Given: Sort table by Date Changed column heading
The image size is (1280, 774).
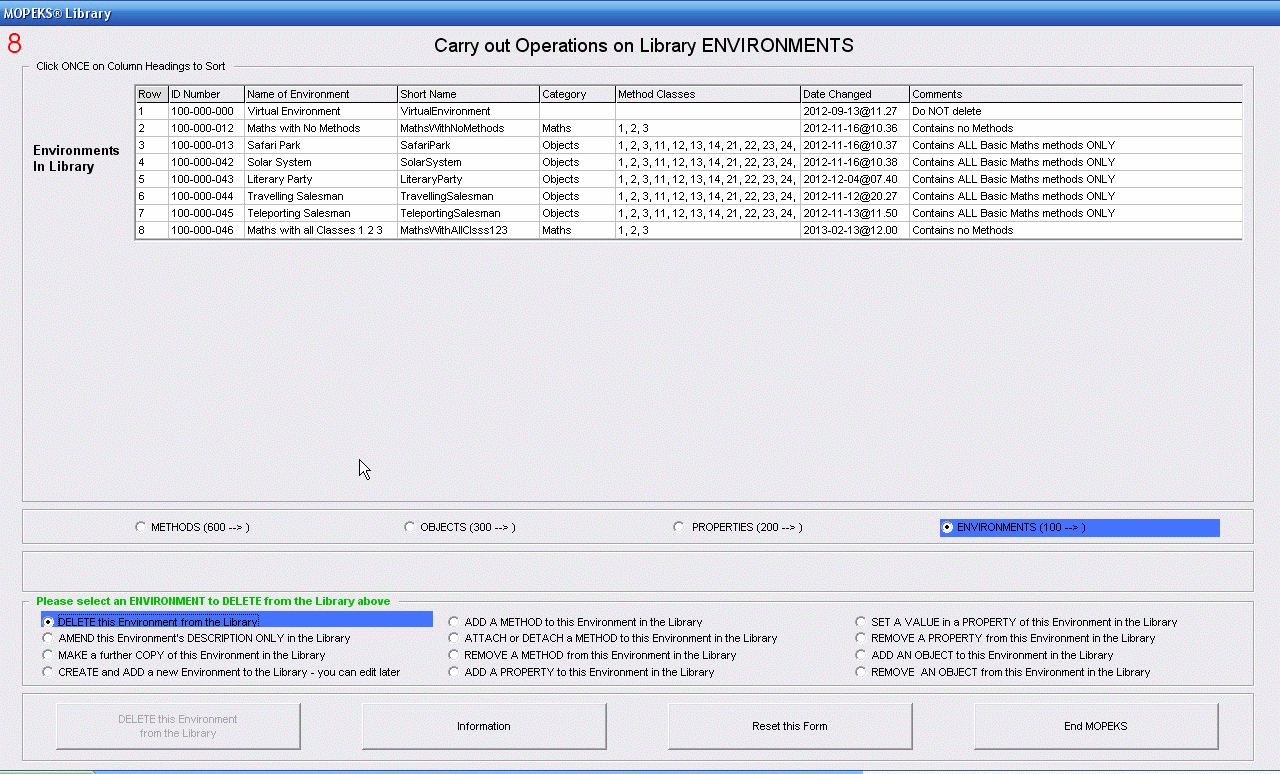Looking at the screenshot, I should pyautogui.click(x=855, y=94).
